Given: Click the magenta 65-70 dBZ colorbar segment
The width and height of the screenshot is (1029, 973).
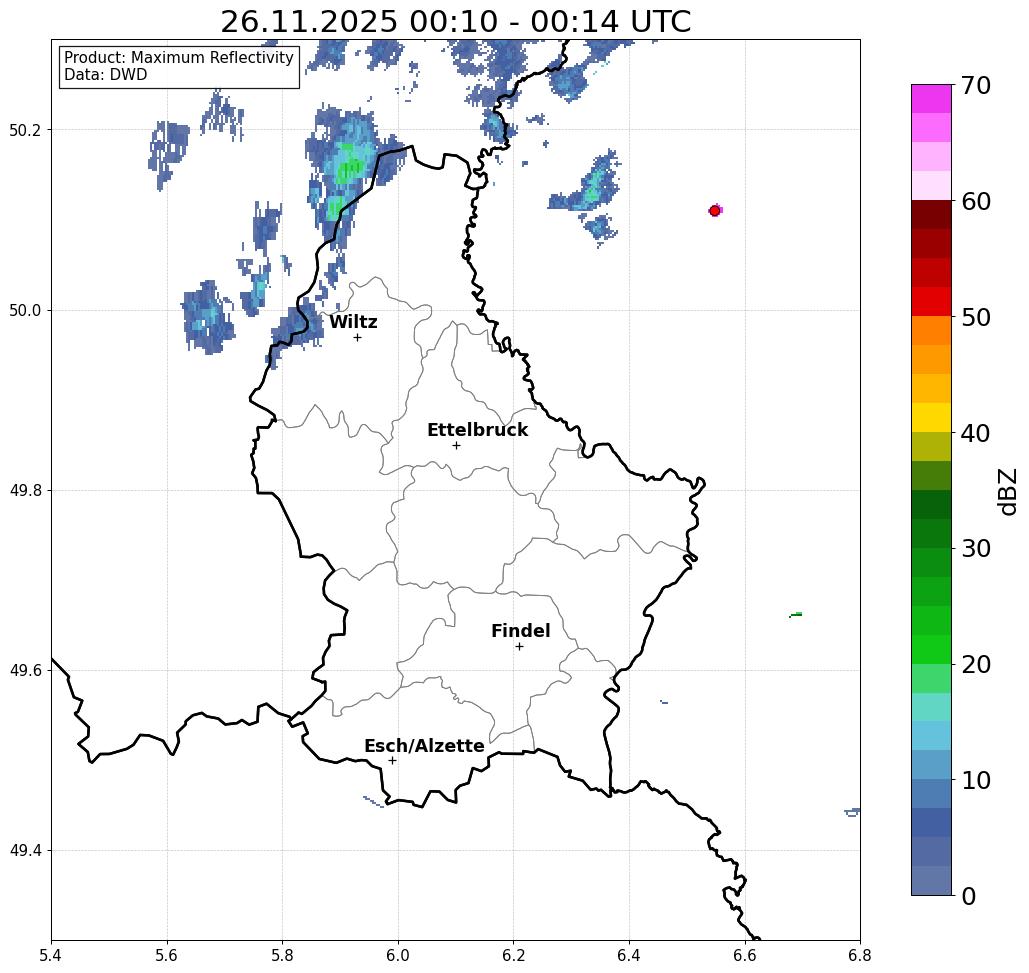Looking at the screenshot, I should point(931,99).
